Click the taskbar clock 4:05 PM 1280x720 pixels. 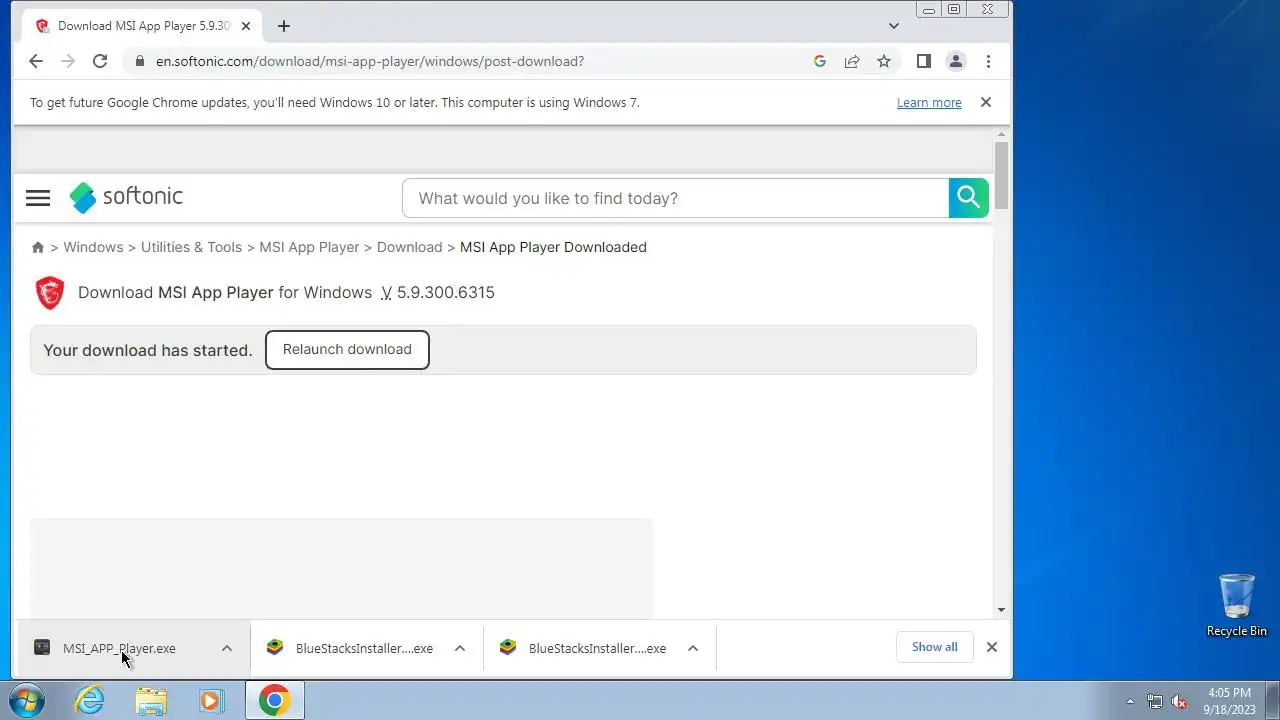(x=1229, y=692)
